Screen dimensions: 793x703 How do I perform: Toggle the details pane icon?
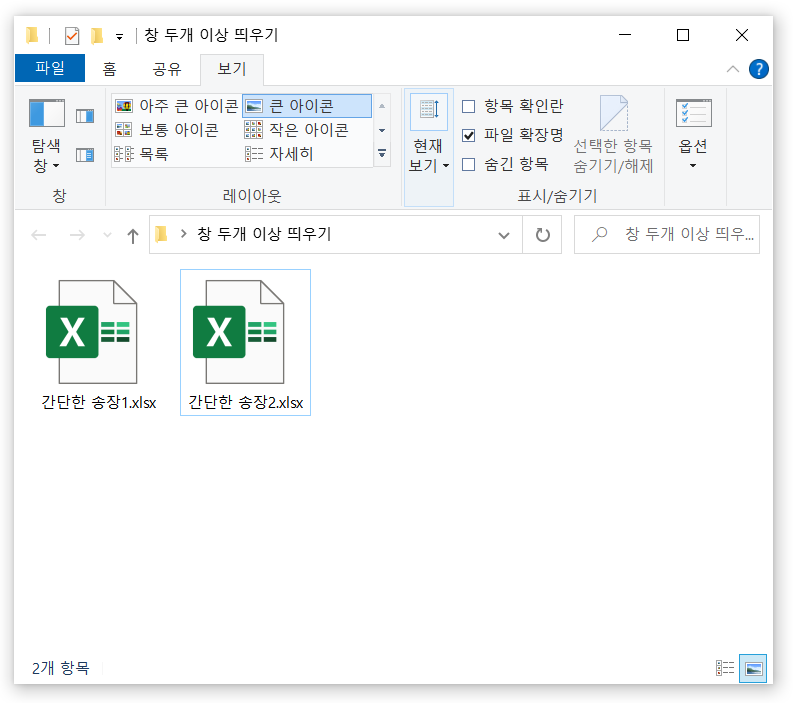pos(85,155)
